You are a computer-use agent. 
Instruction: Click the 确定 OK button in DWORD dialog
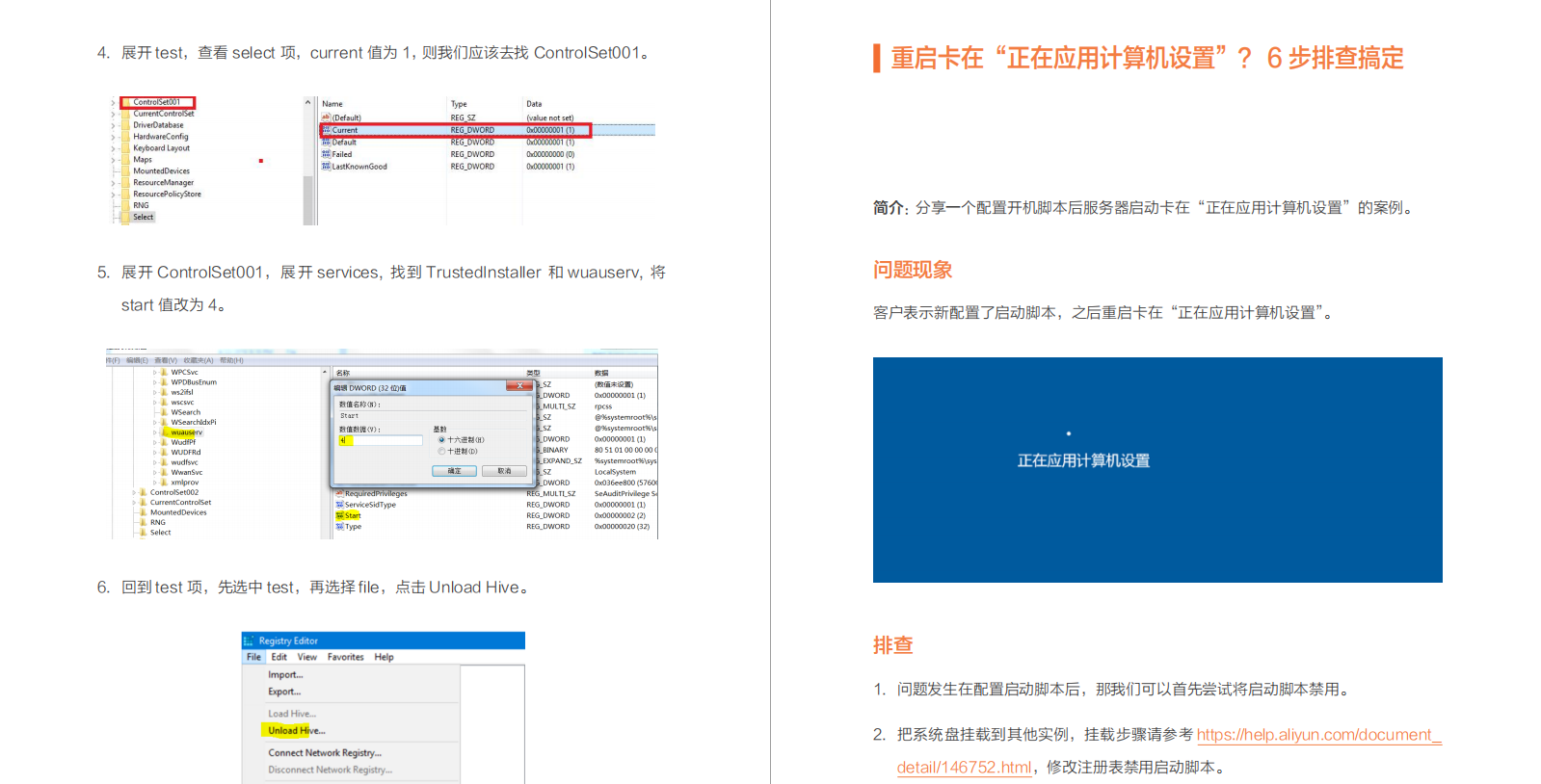pos(454,471)
